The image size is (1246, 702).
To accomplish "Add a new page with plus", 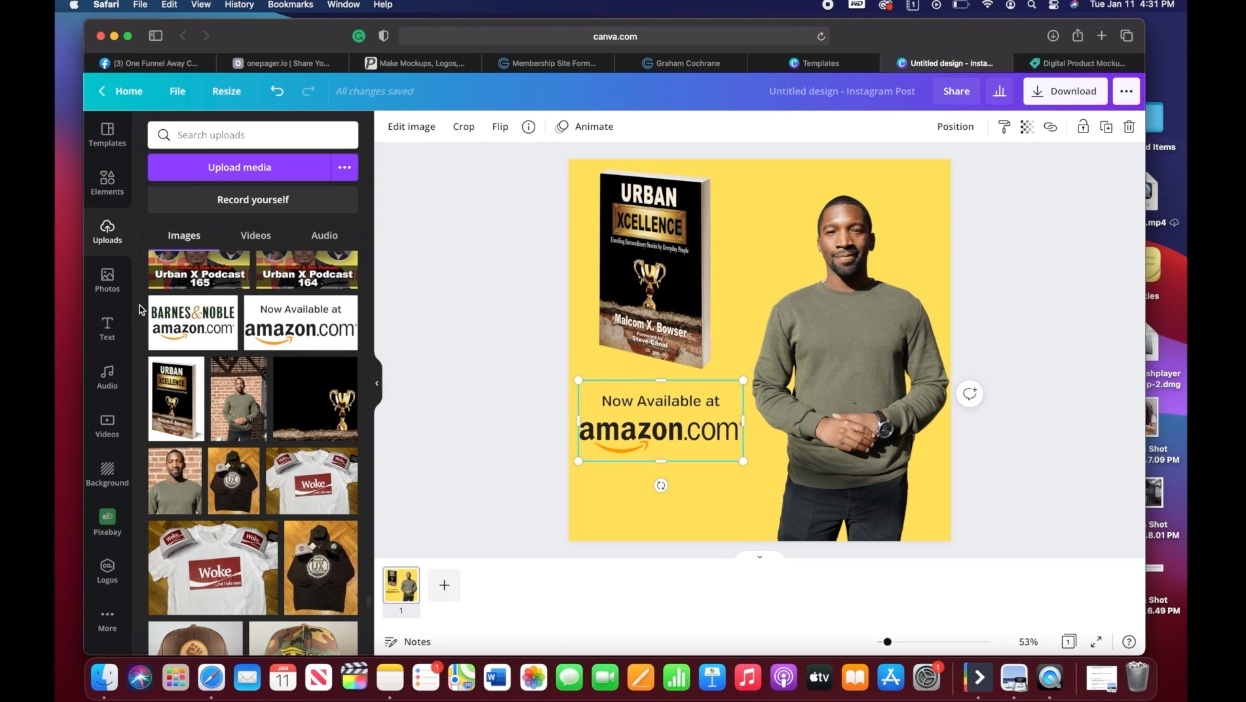I will [444, 585].
